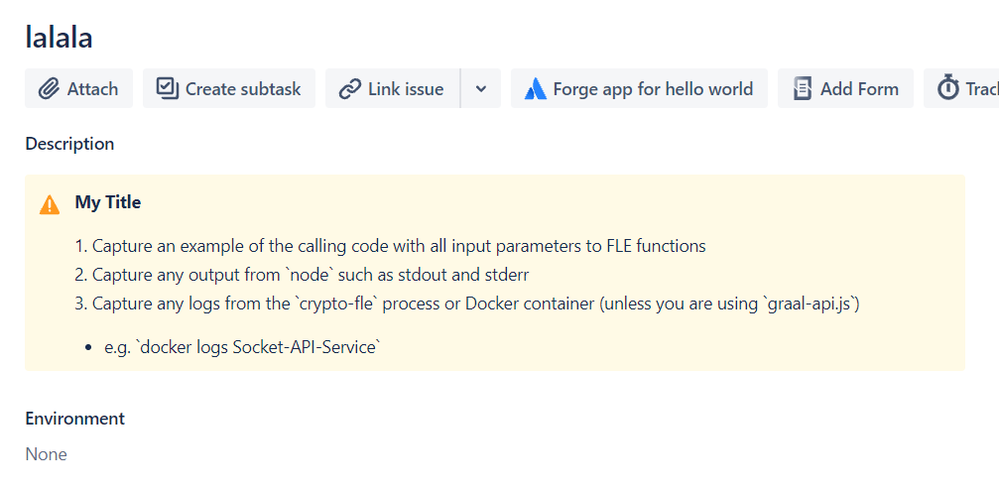This screenshot has height=483, width=999.
Task: Click the docker logs Socket-API-Service bullet
Action: pos(242,347)
